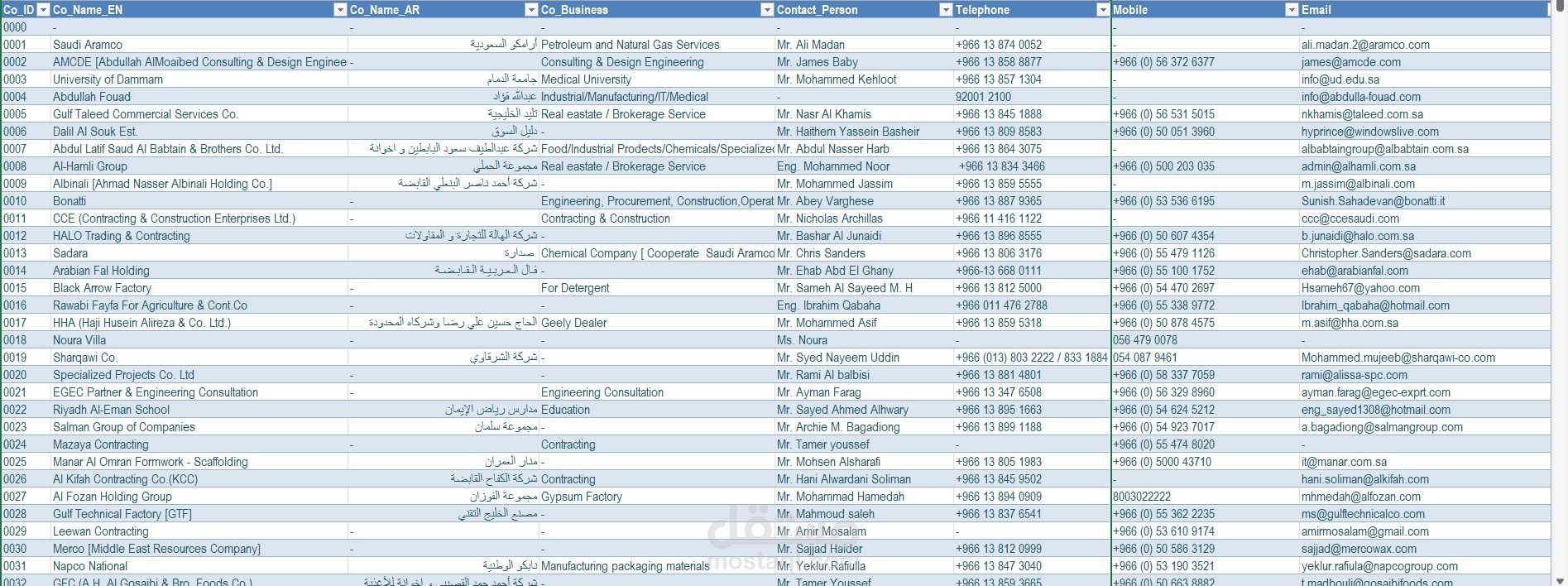
Task: Open the Co_Business filter dropdown arrow
Action: pyautogui.click(x=766, y=10)
